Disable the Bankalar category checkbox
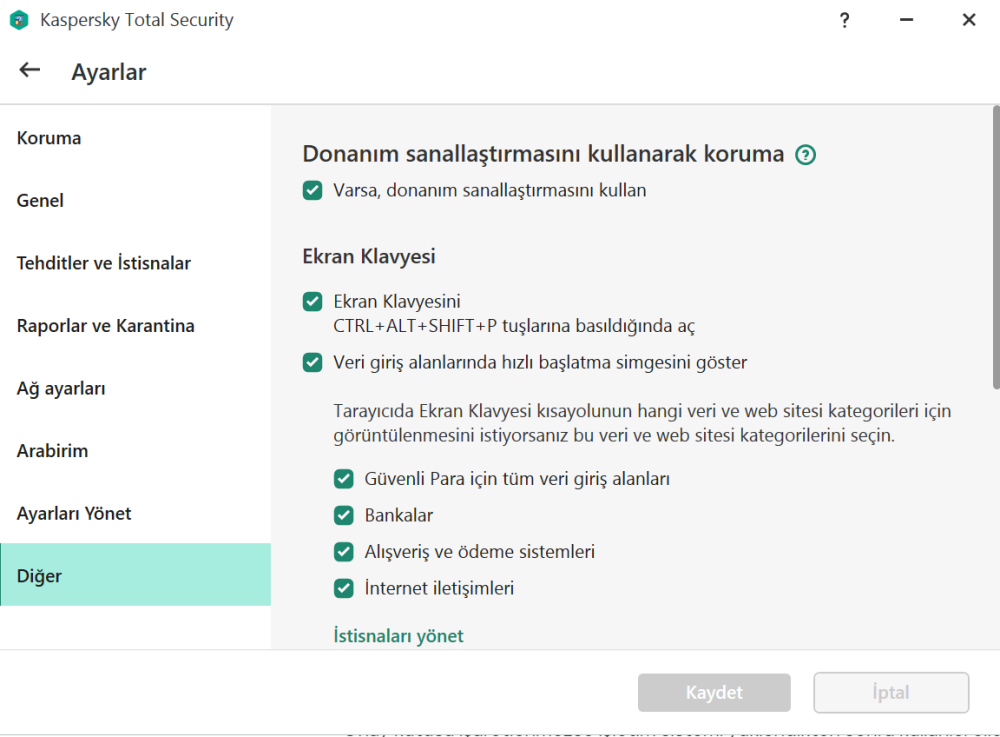 click(x=343, y=515)
